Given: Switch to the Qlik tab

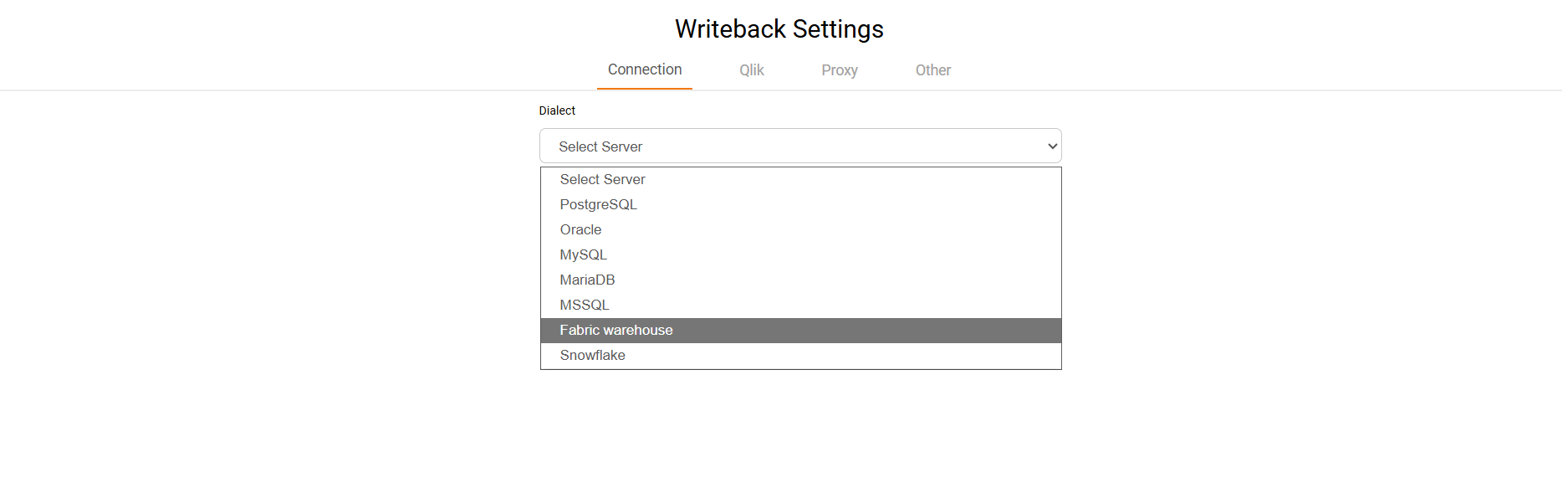Looking at the screenshot, I should [750, 70].
